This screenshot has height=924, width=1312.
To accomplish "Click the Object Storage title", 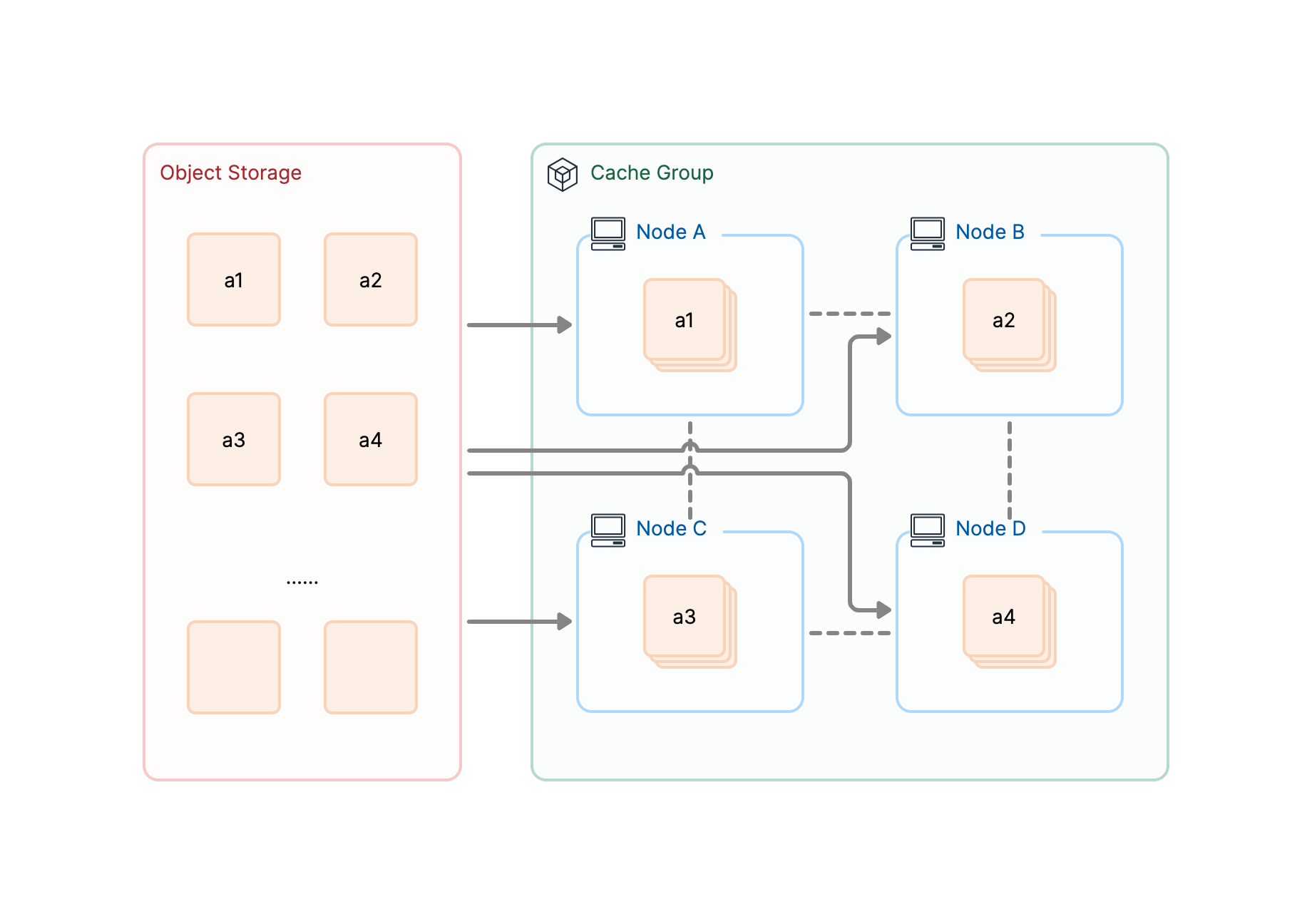I will pyautogui.click(x=230, y=173).
